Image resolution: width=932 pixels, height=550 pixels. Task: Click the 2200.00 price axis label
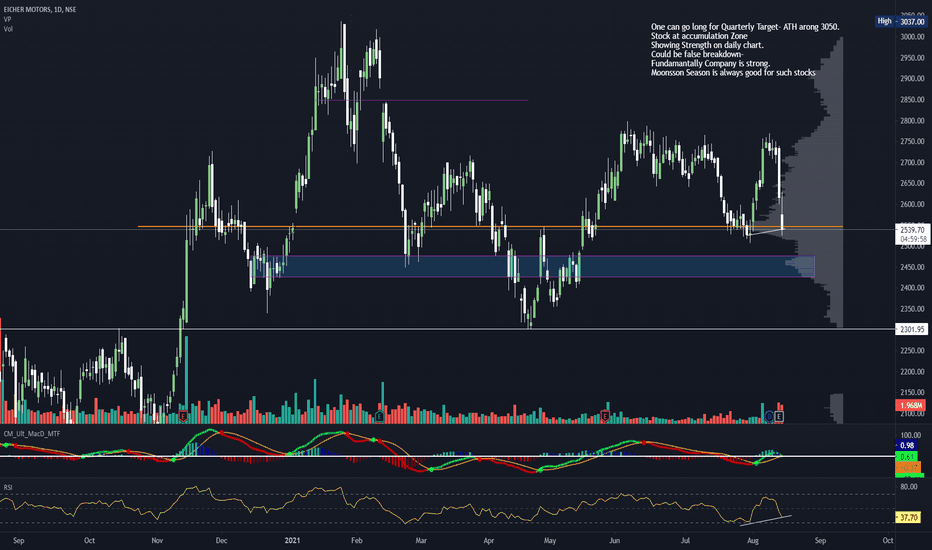coord(912,372)
